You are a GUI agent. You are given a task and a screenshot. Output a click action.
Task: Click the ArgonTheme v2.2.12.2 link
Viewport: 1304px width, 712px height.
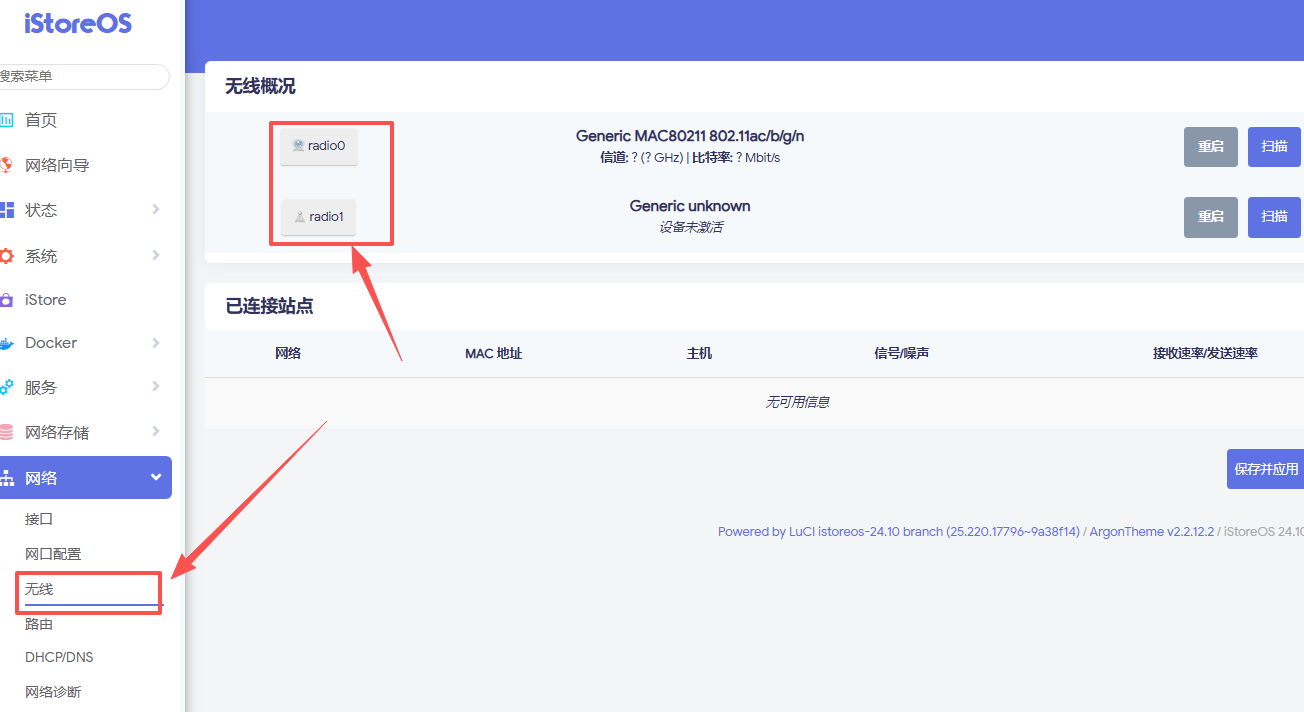[1152, 532]
